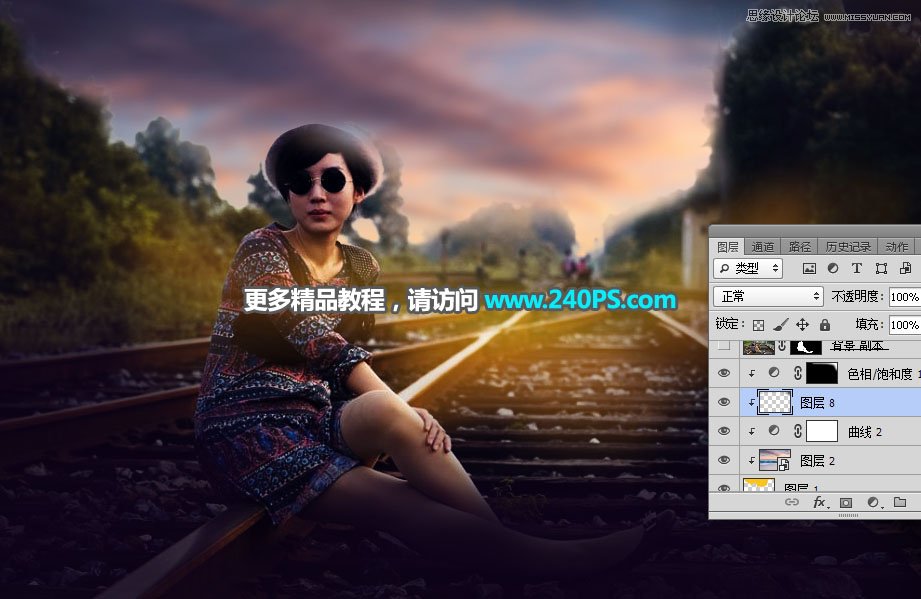The height and width of the screenshot is (599, 921).
Task: Switch to the 图层 tab
Action: pos(727,247)
